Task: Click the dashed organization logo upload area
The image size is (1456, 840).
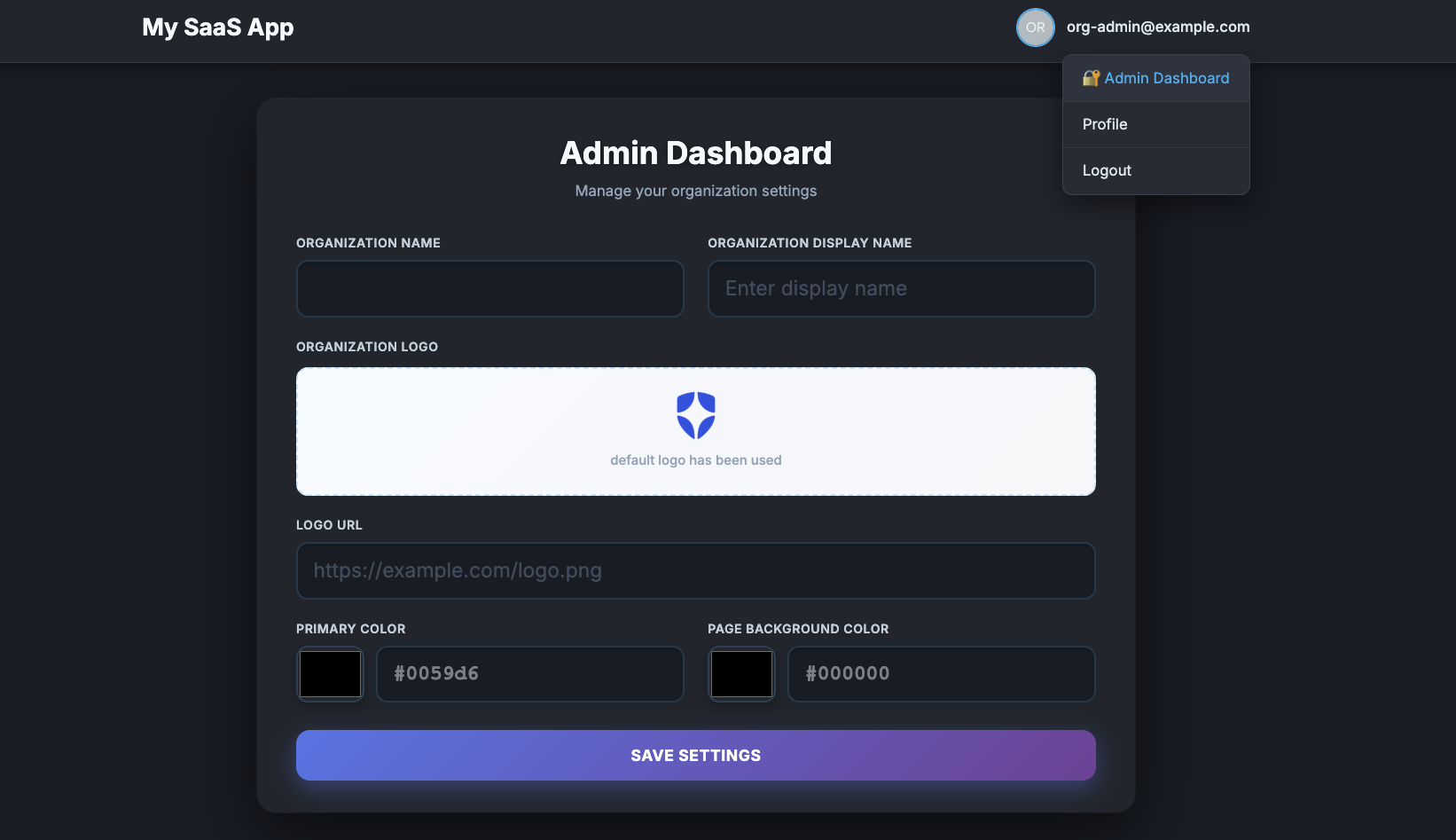Action: (x=695, y=432)
